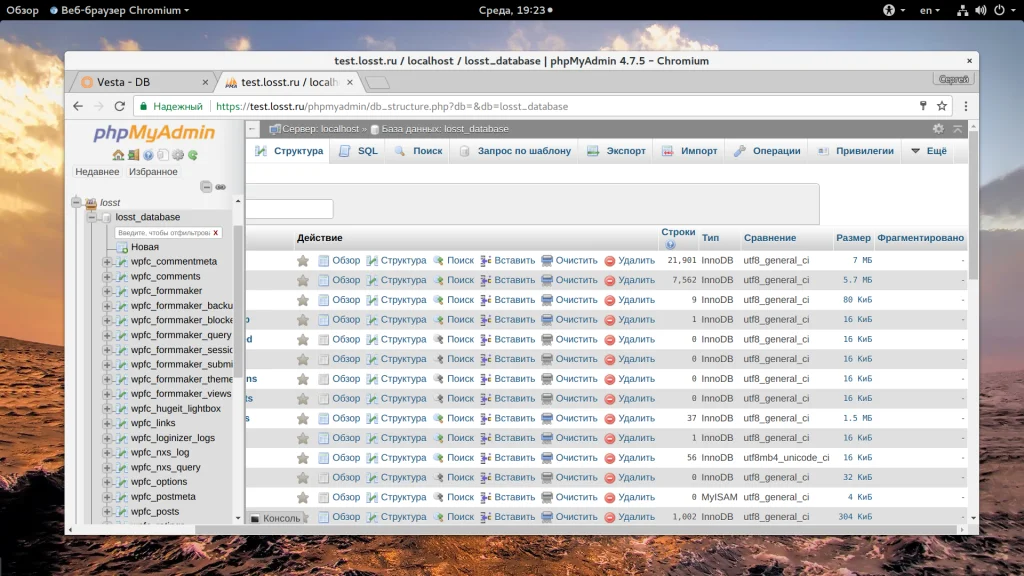Click the bookmark star in browser address bar

pos(941,106)
